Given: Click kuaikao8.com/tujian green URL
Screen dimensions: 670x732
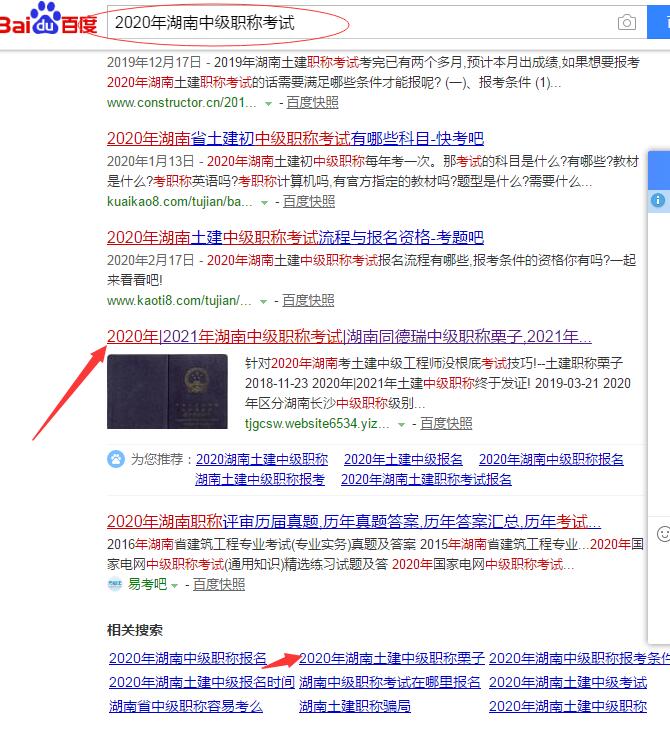Looking at the screenshot, I should [x=180, y=201].
